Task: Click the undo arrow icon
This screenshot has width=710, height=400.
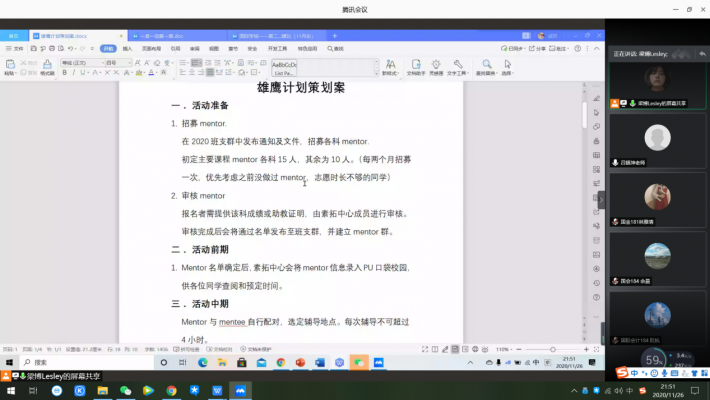Action: pos(70,48)
